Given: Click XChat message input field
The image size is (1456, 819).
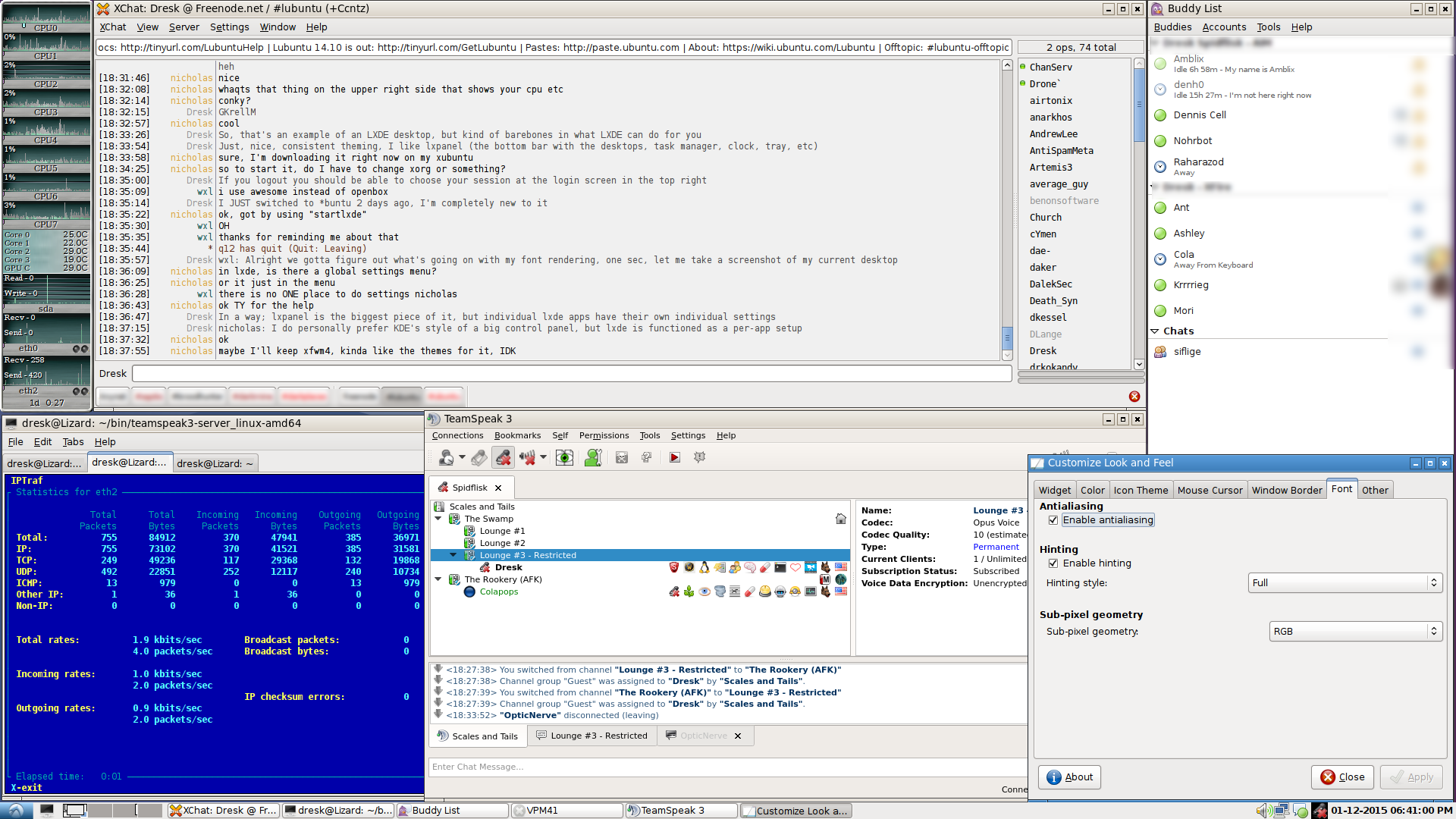Looking at the screenshot, I should pos(572,374).
